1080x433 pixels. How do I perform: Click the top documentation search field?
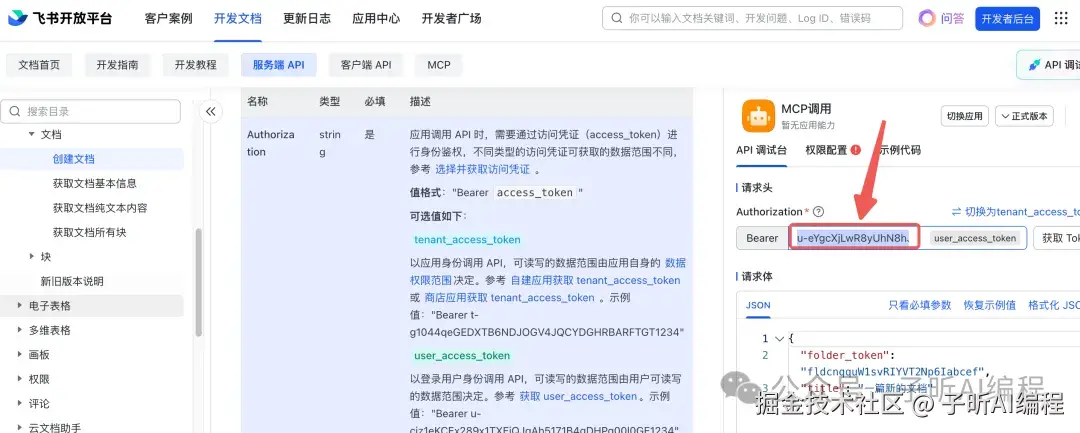point(752,19)
